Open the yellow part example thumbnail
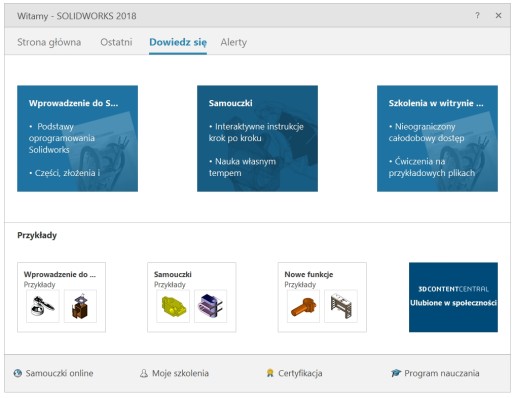Viewport: 512px width, 398px height. 173,306
